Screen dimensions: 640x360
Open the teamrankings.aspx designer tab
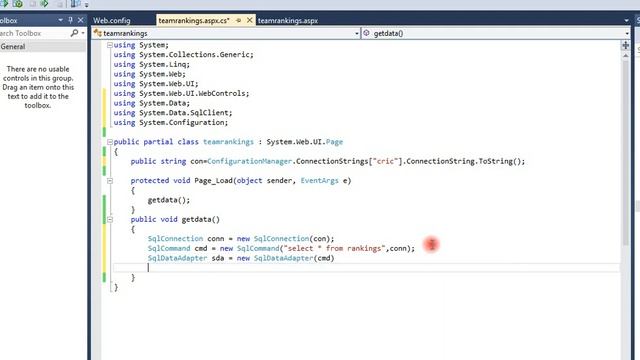287,20
